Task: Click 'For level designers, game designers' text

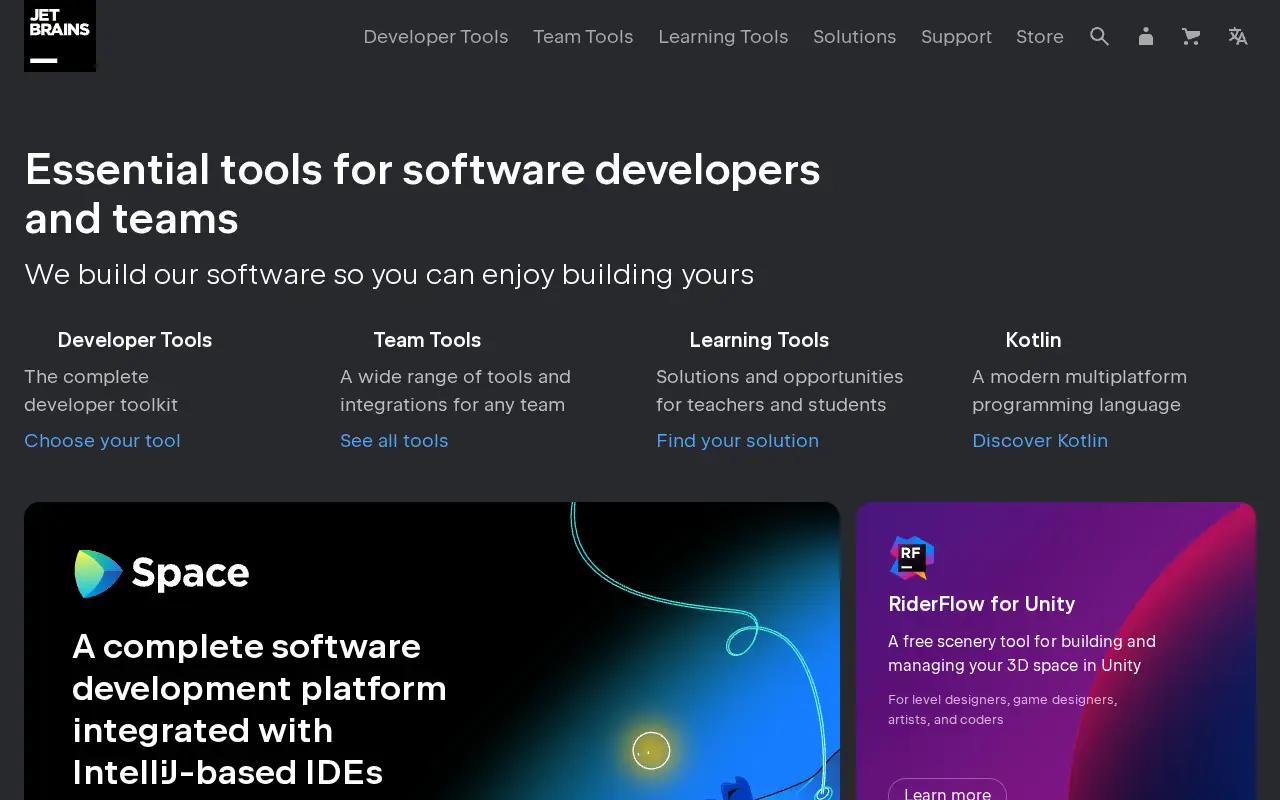Action: [x=1002, y=709]
